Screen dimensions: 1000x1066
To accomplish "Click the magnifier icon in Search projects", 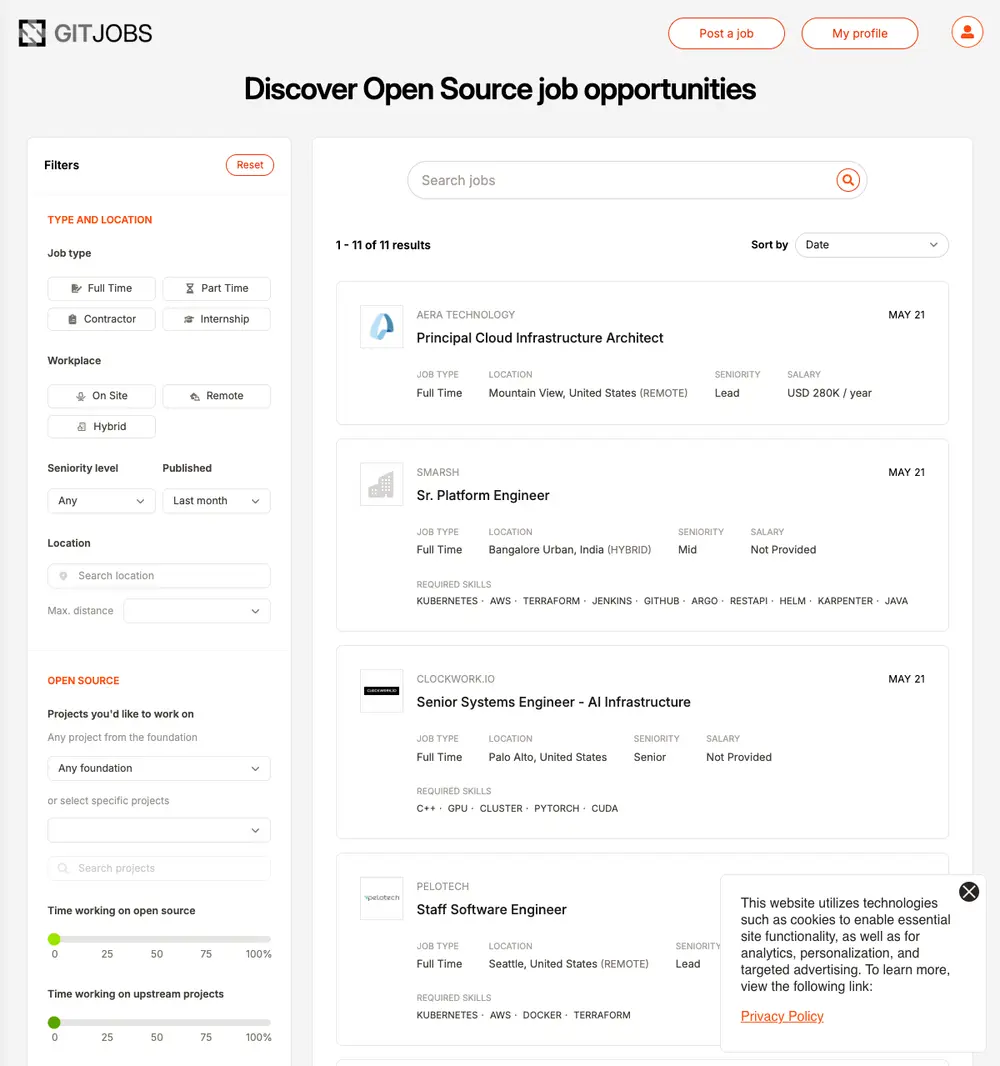I will point(63,868).
